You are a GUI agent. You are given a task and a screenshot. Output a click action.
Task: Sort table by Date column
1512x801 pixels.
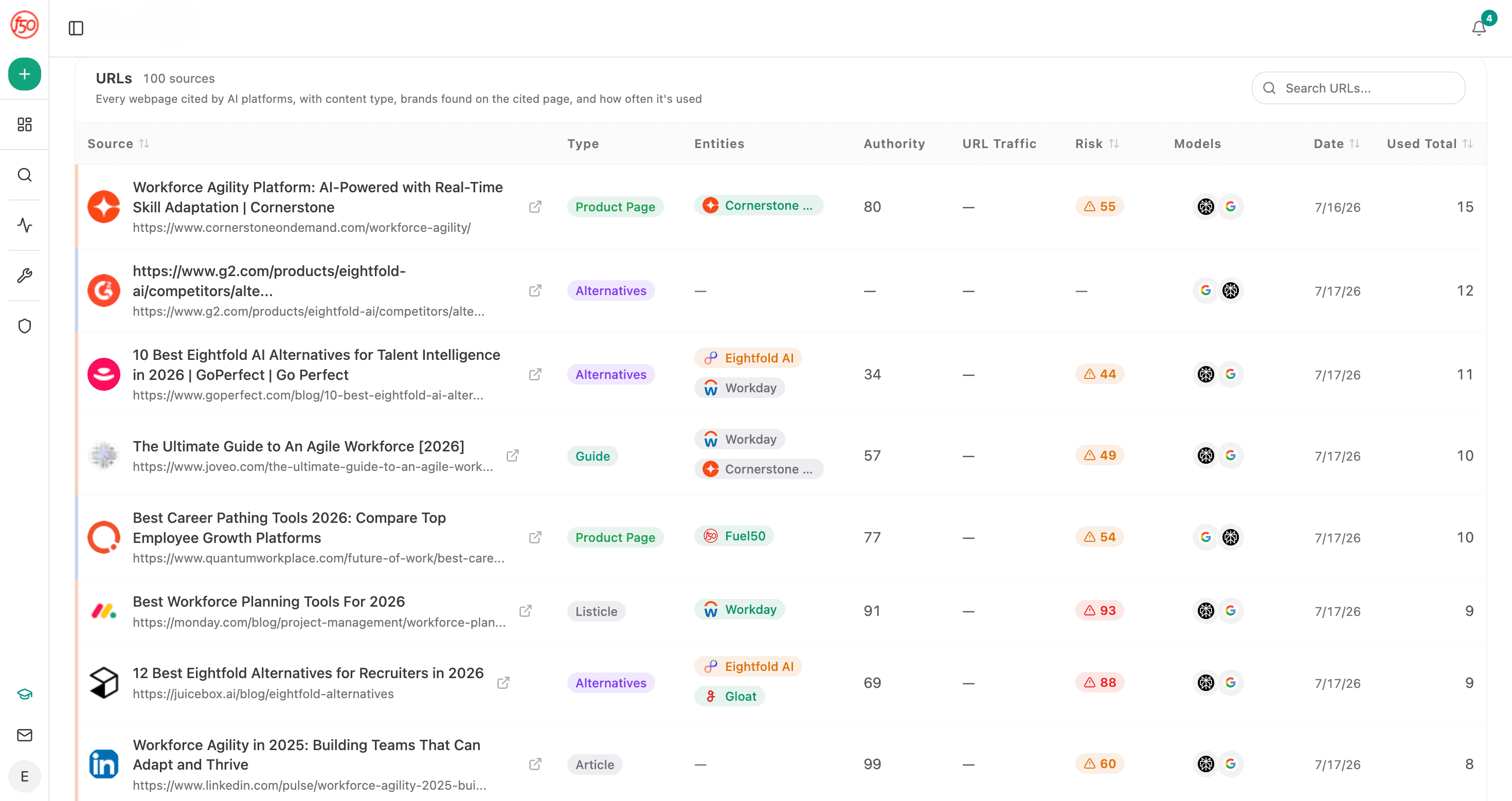point(1337,144)
